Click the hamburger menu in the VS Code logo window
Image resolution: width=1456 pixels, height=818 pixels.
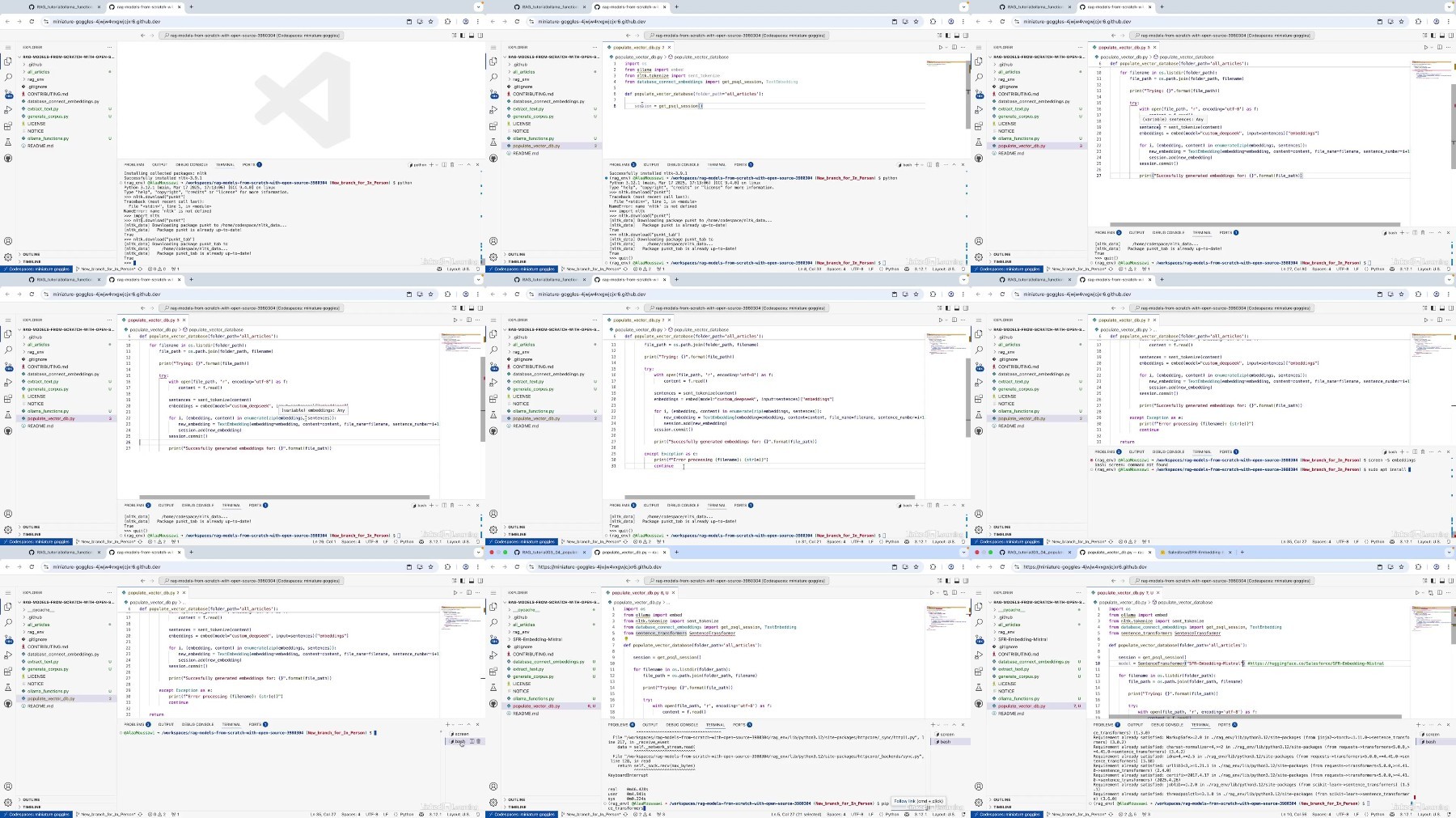(x=8, y=47)
